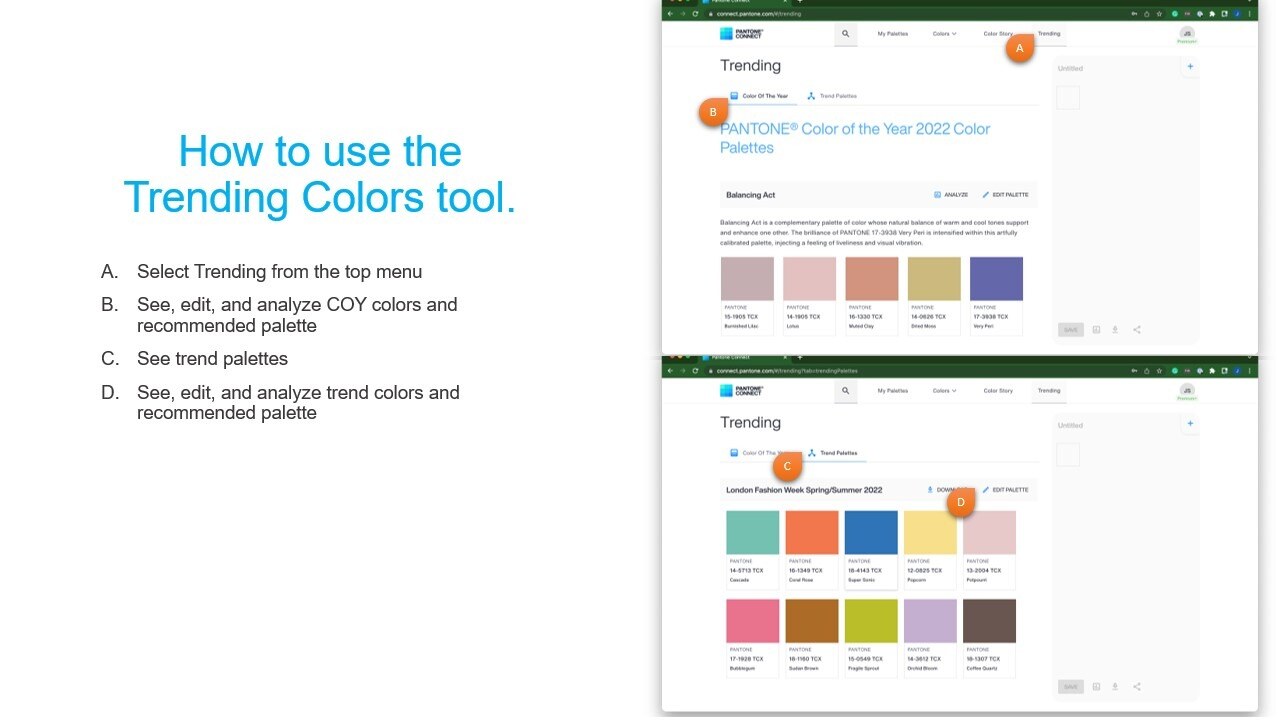
Task: Click empty swatch slot in top Untitled palette
Action: (1069, 97)
